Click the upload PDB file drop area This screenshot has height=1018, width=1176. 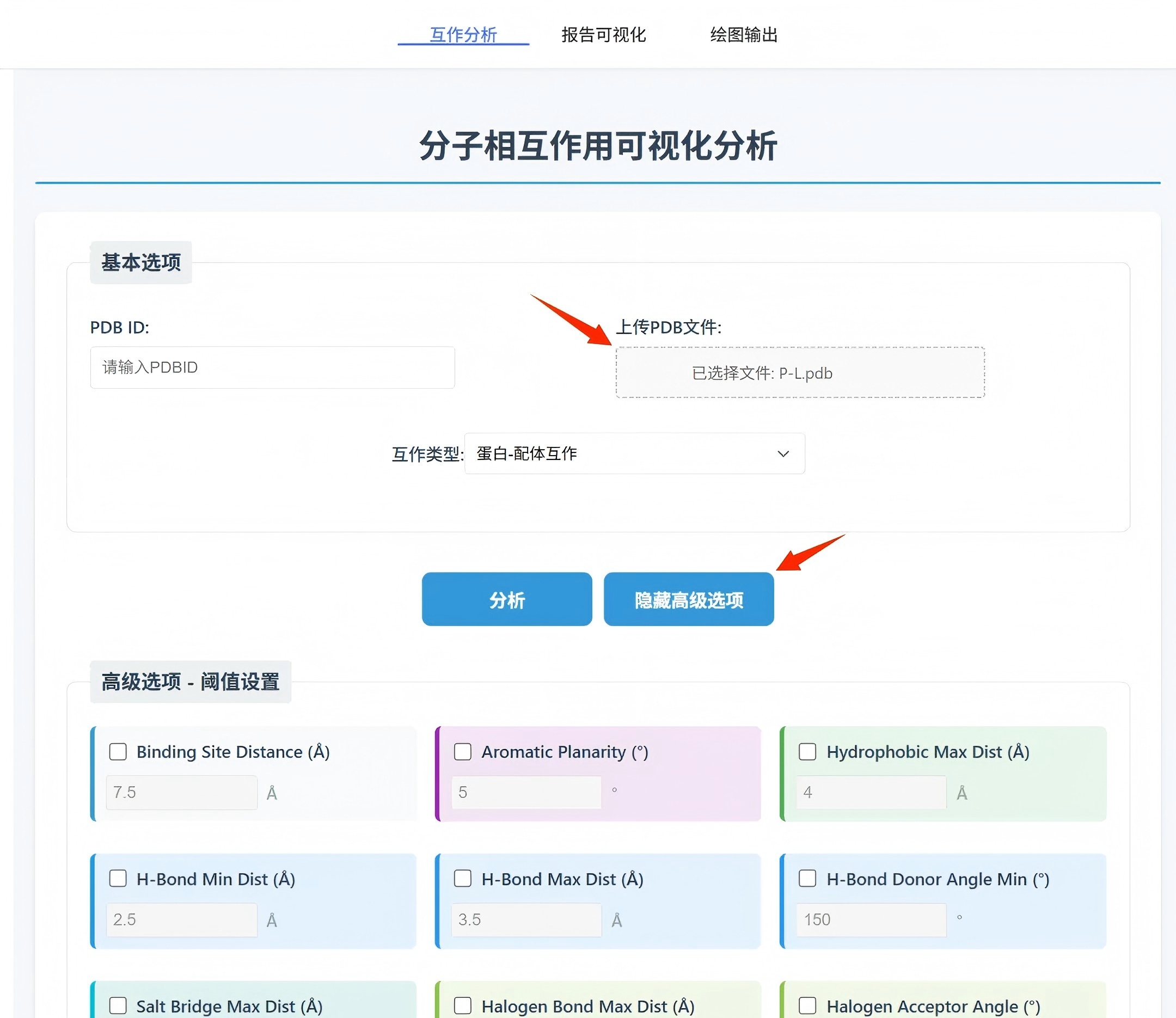pos(800,373)
